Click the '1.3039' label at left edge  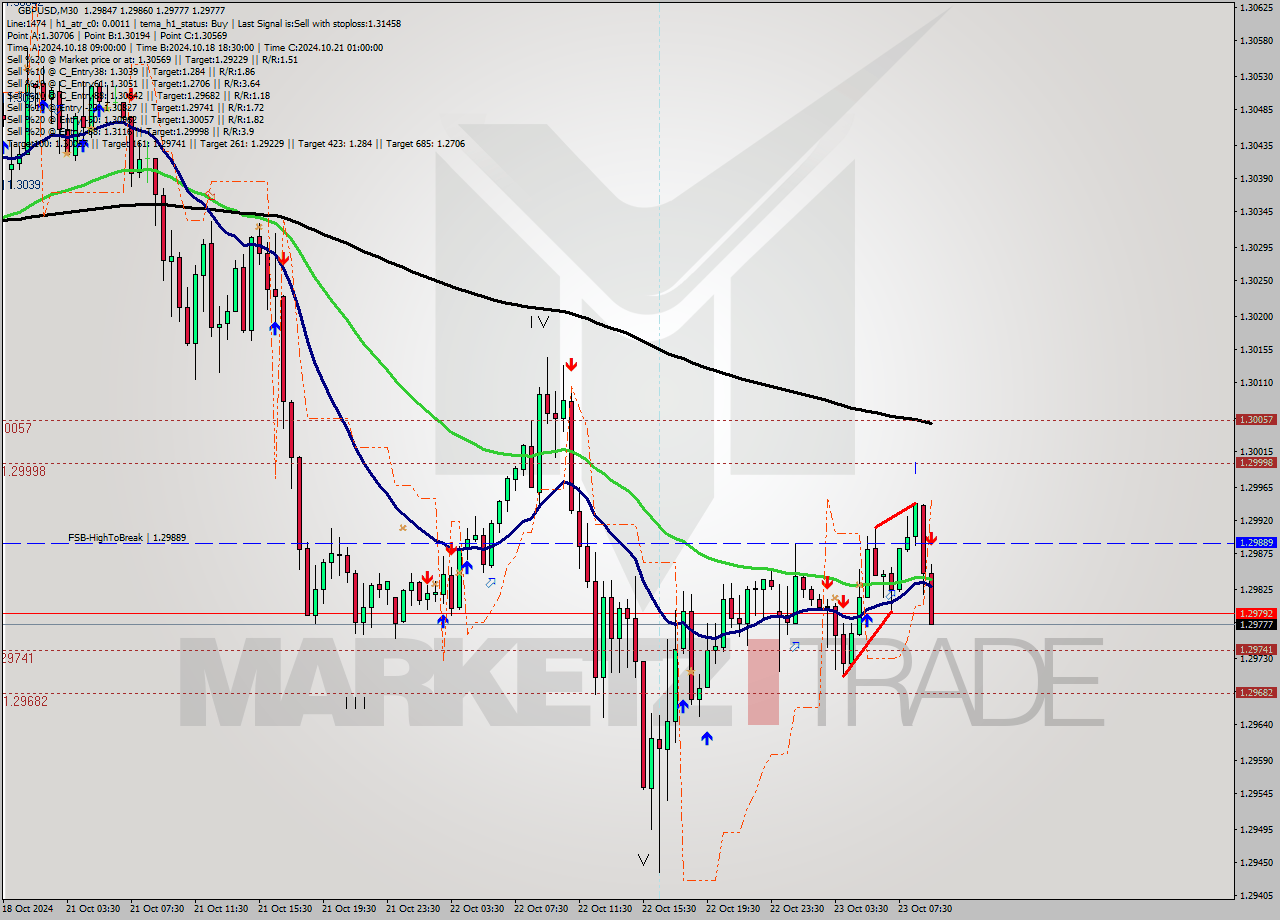24,185
